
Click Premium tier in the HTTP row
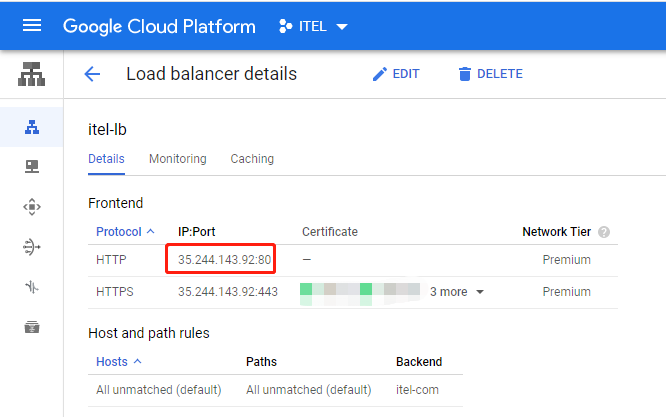coord(567,259)
